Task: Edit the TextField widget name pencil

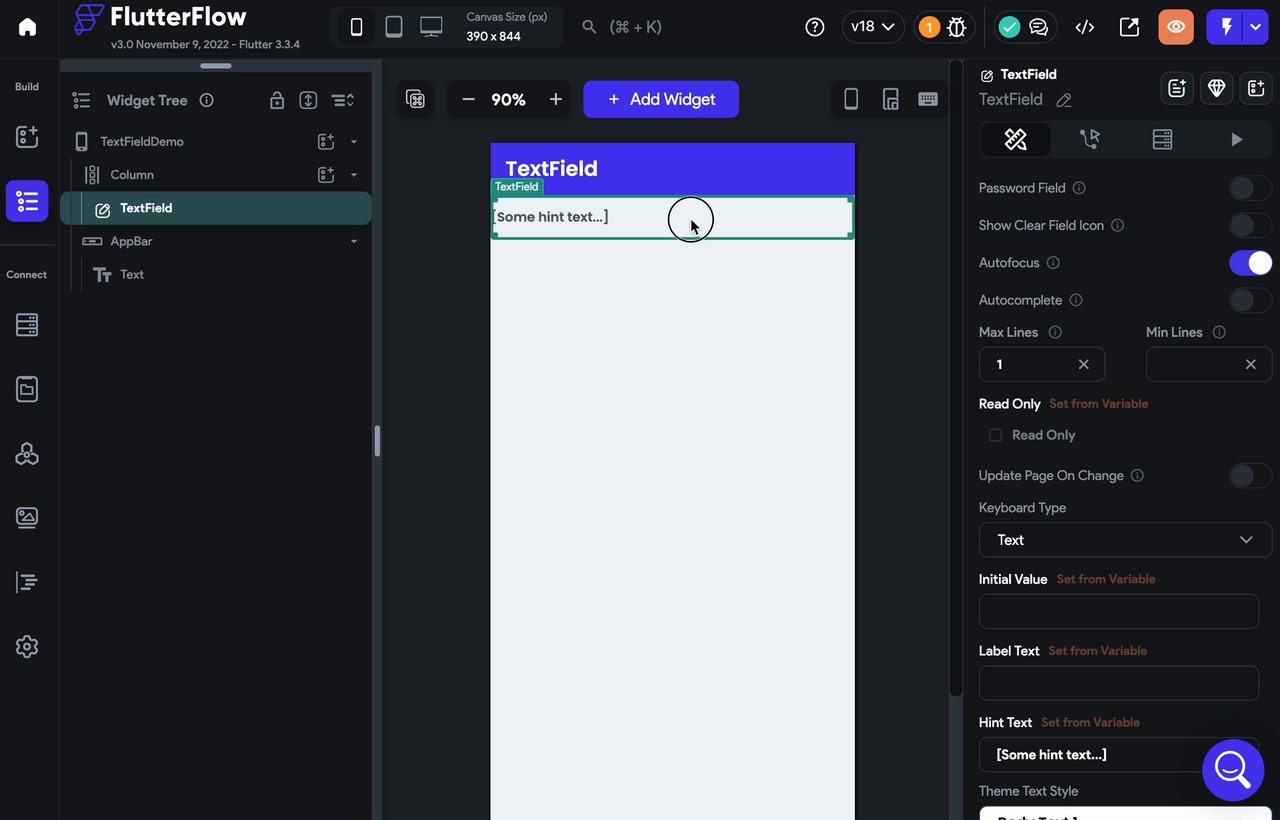Action: point(1064,100)
